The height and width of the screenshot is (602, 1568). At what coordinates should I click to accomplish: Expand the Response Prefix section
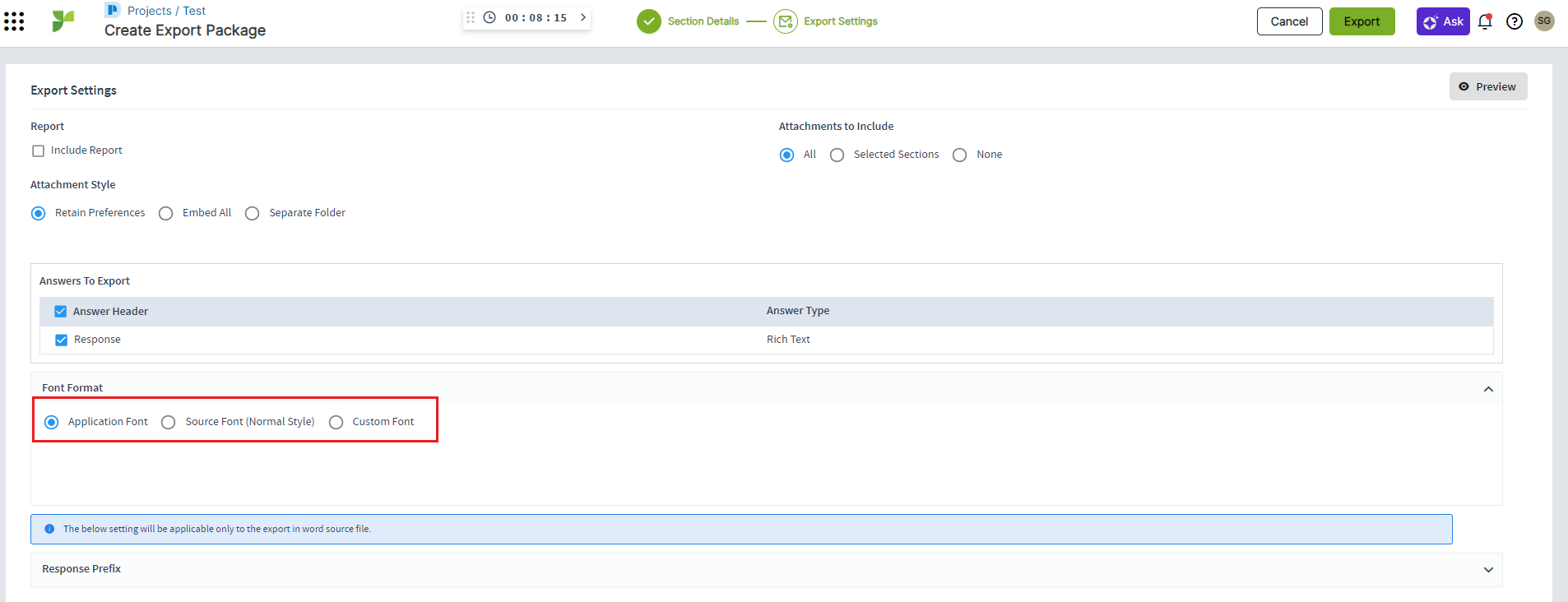click(x=1488, y=570)
